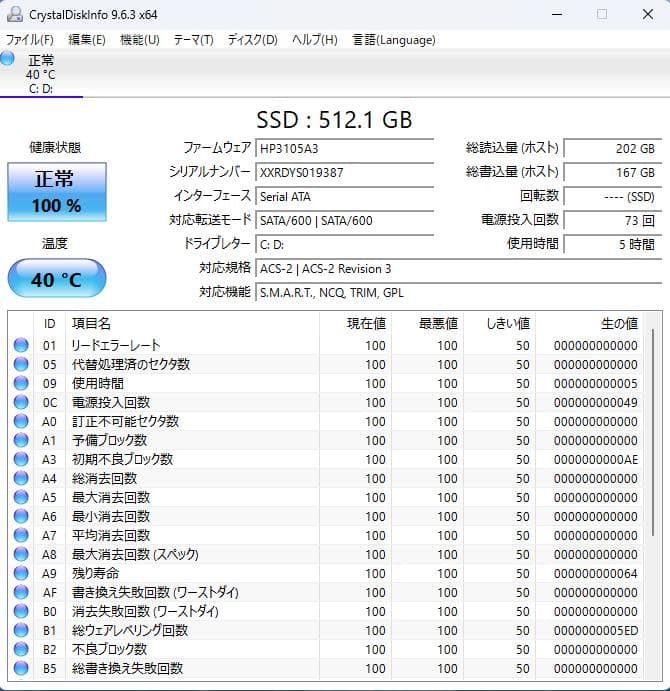
Task: Click the ファームウェア field HP3105A3
Action: point(345,149)
